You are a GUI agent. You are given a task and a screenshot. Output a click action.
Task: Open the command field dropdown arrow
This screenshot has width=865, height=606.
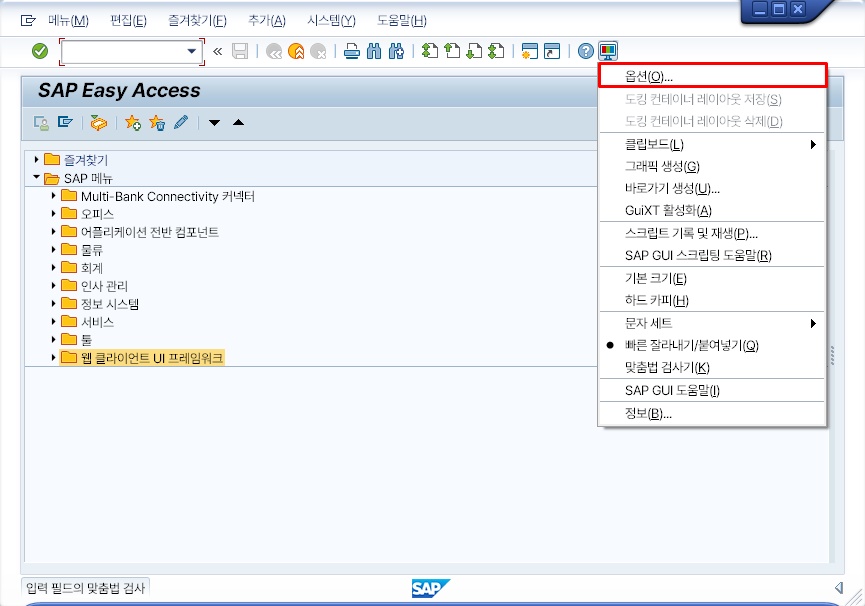coord(191,51)
